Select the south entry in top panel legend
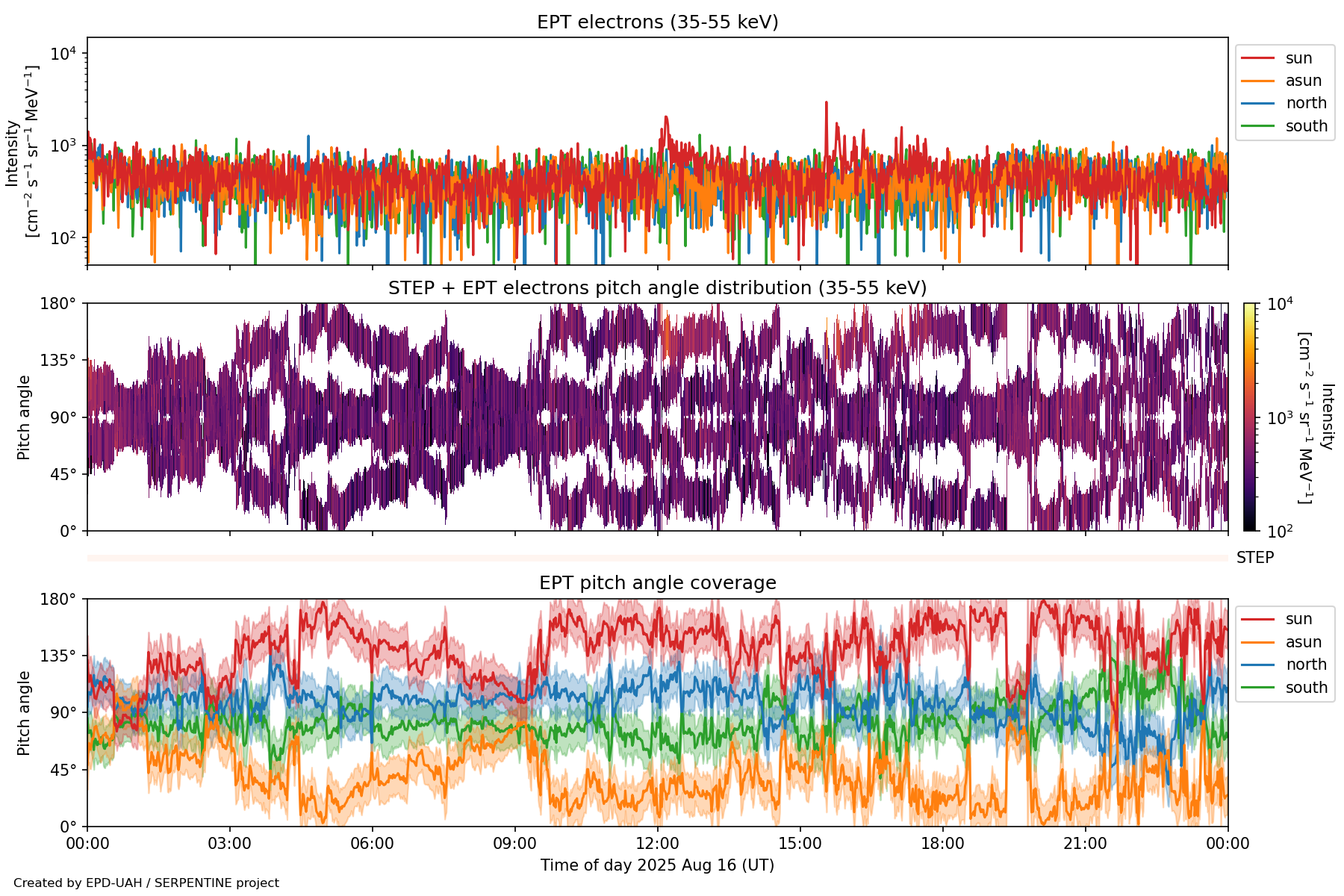The width and height of the screenshot is (1344, 896). (x=1305, y=126)
